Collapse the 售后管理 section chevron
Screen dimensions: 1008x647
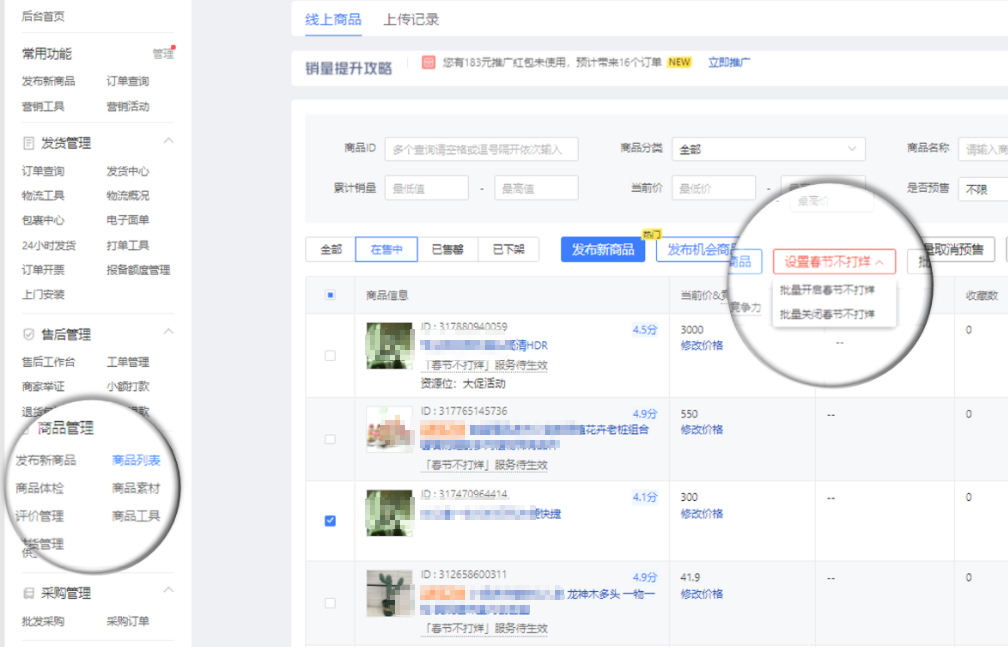[171, 332]
